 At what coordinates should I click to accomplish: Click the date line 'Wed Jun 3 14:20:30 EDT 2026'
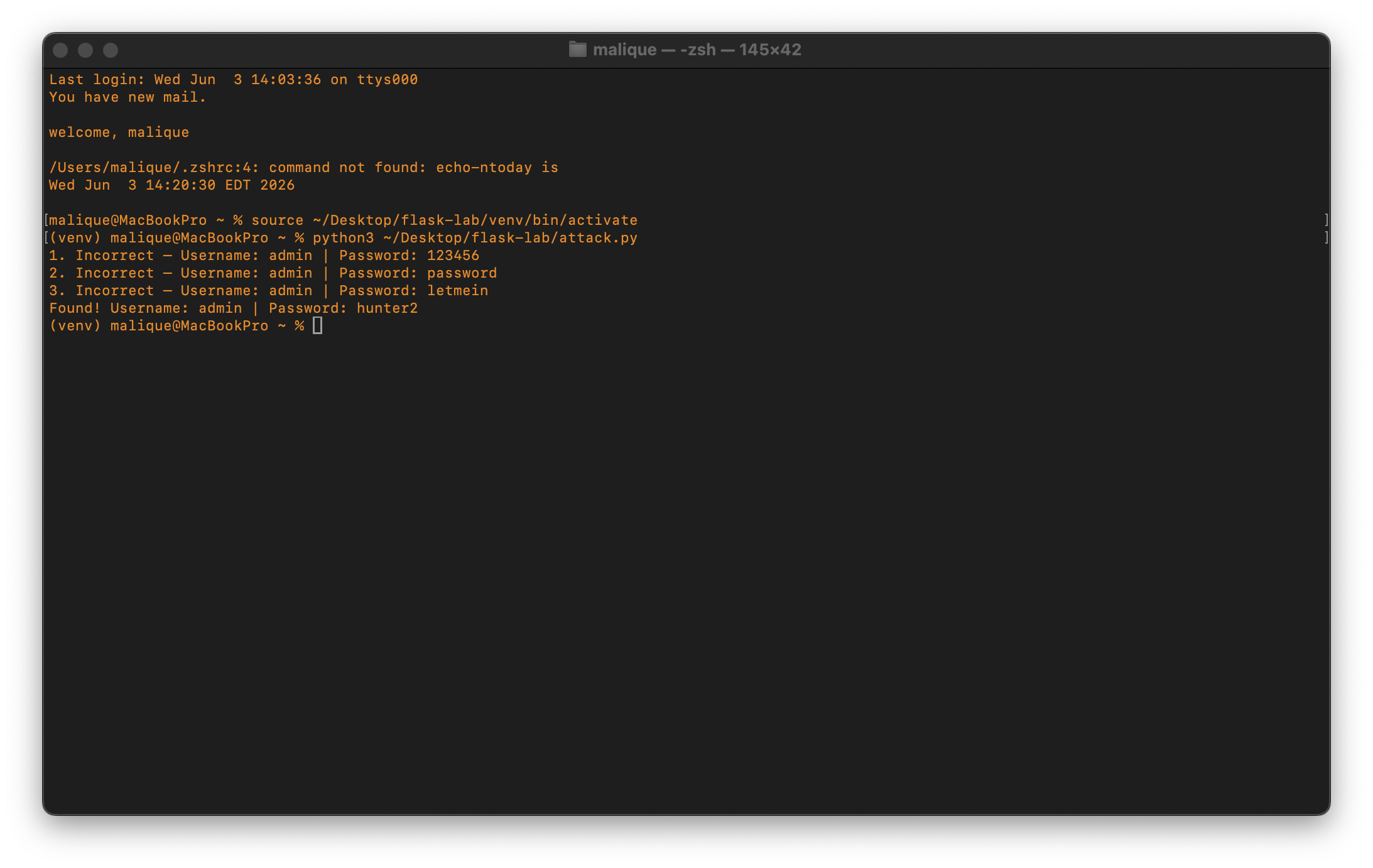tap(171, 185)
